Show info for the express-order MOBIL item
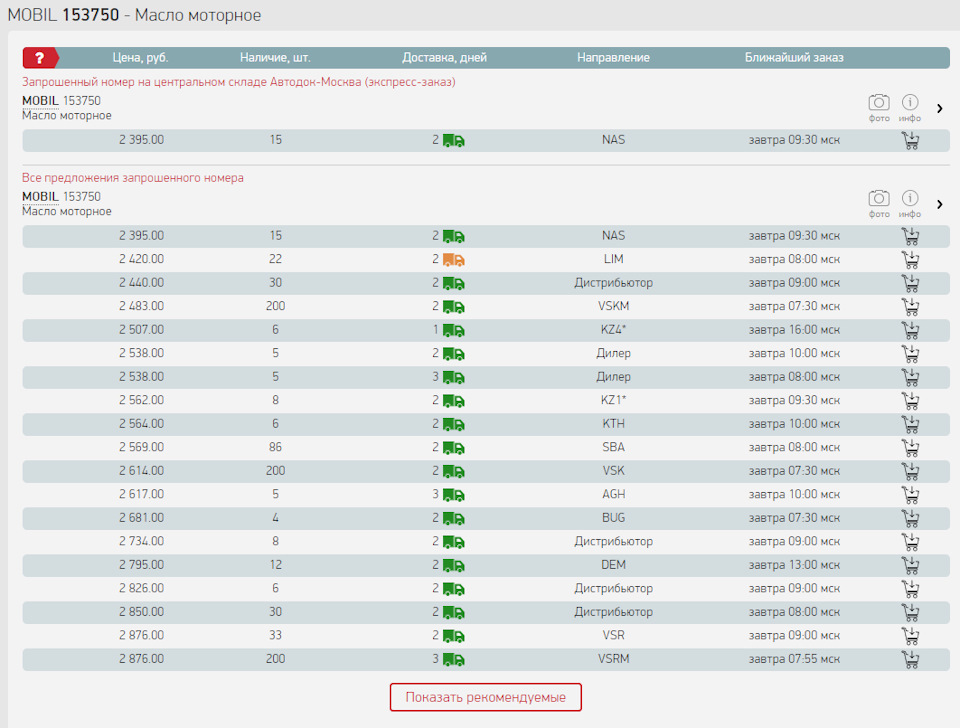 pos(910,105)
